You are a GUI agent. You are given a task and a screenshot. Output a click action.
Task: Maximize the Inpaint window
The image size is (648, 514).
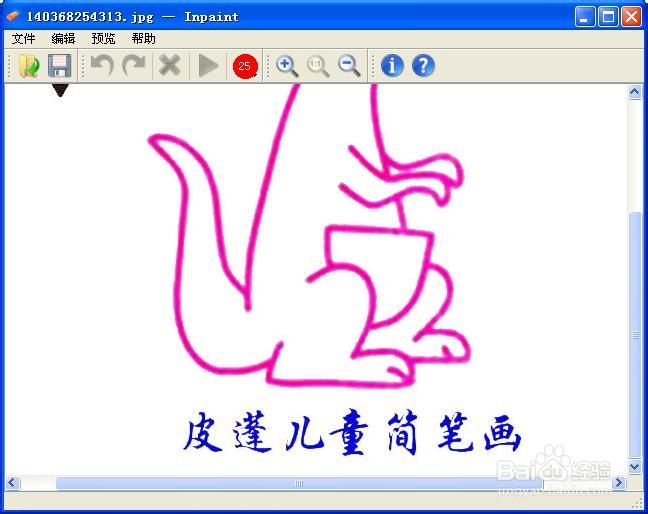point(608,17)
